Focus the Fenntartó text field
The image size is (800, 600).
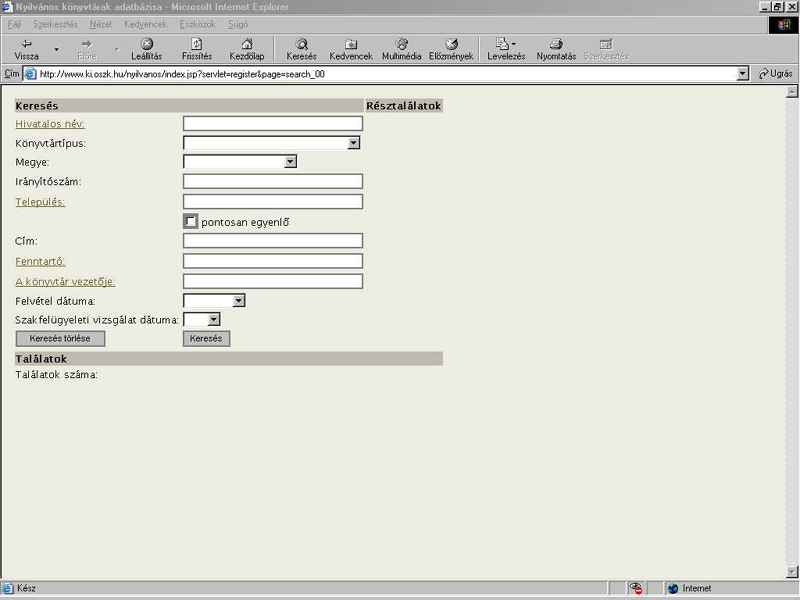[273, 261]
